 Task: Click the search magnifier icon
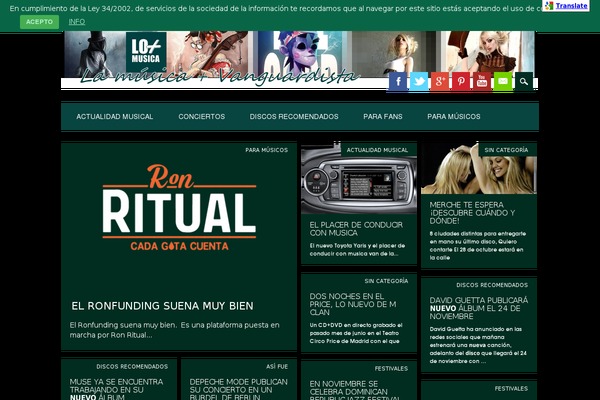[524, 81]
